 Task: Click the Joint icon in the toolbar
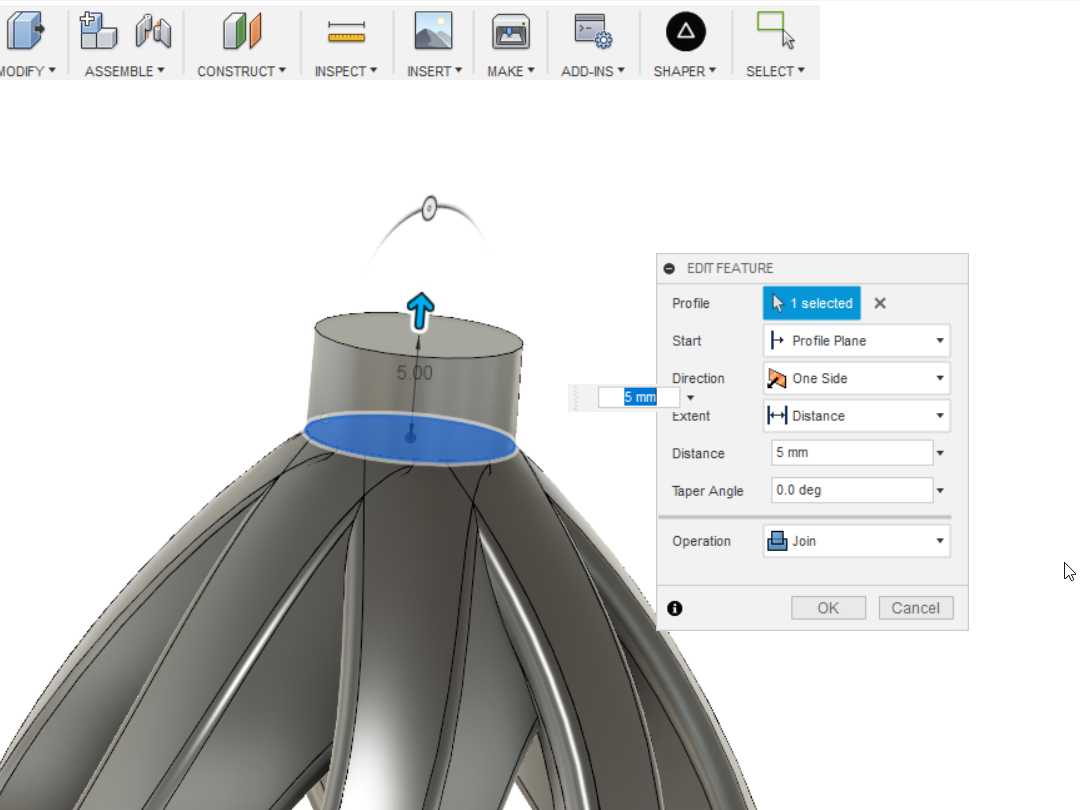coord(152,31)
